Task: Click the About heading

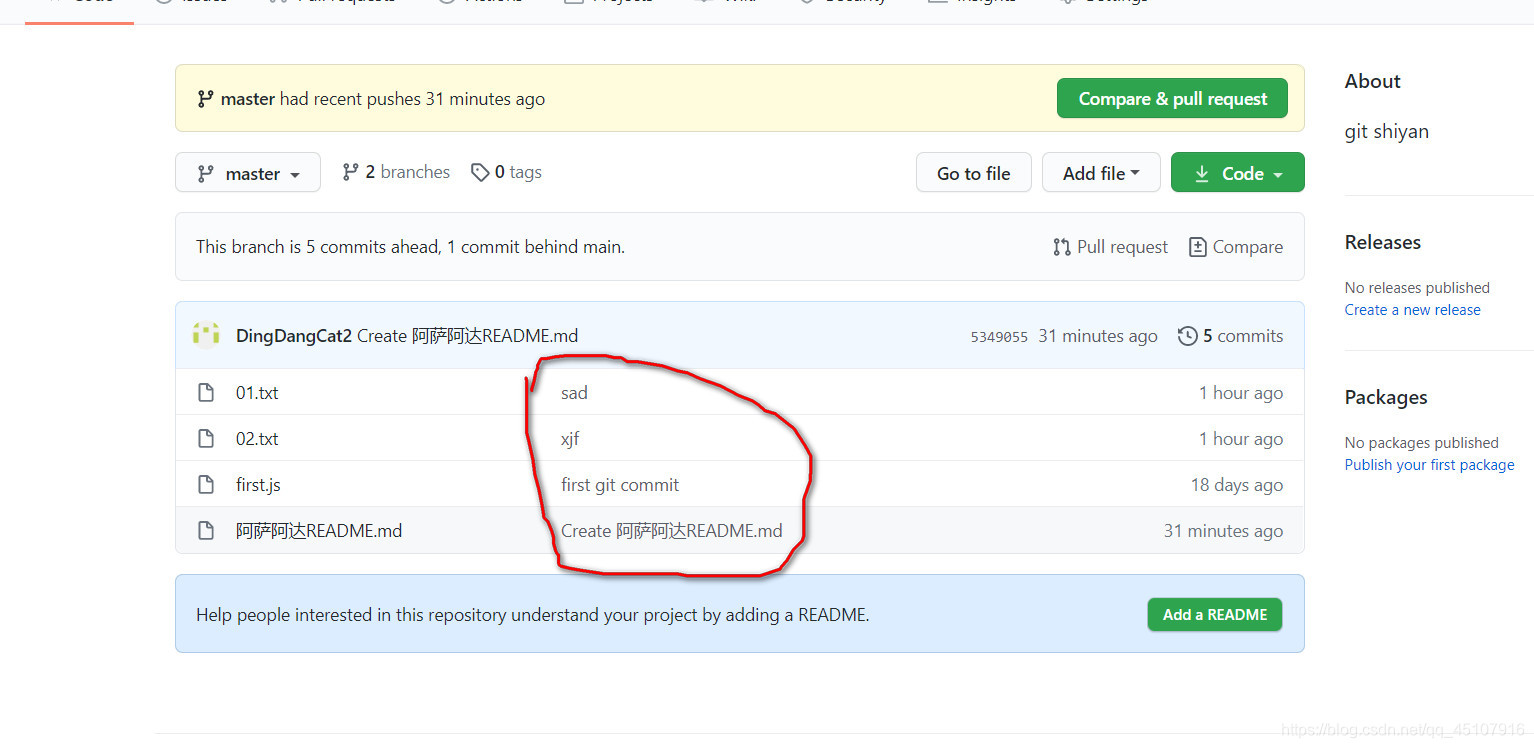Action: (1373, 81)
